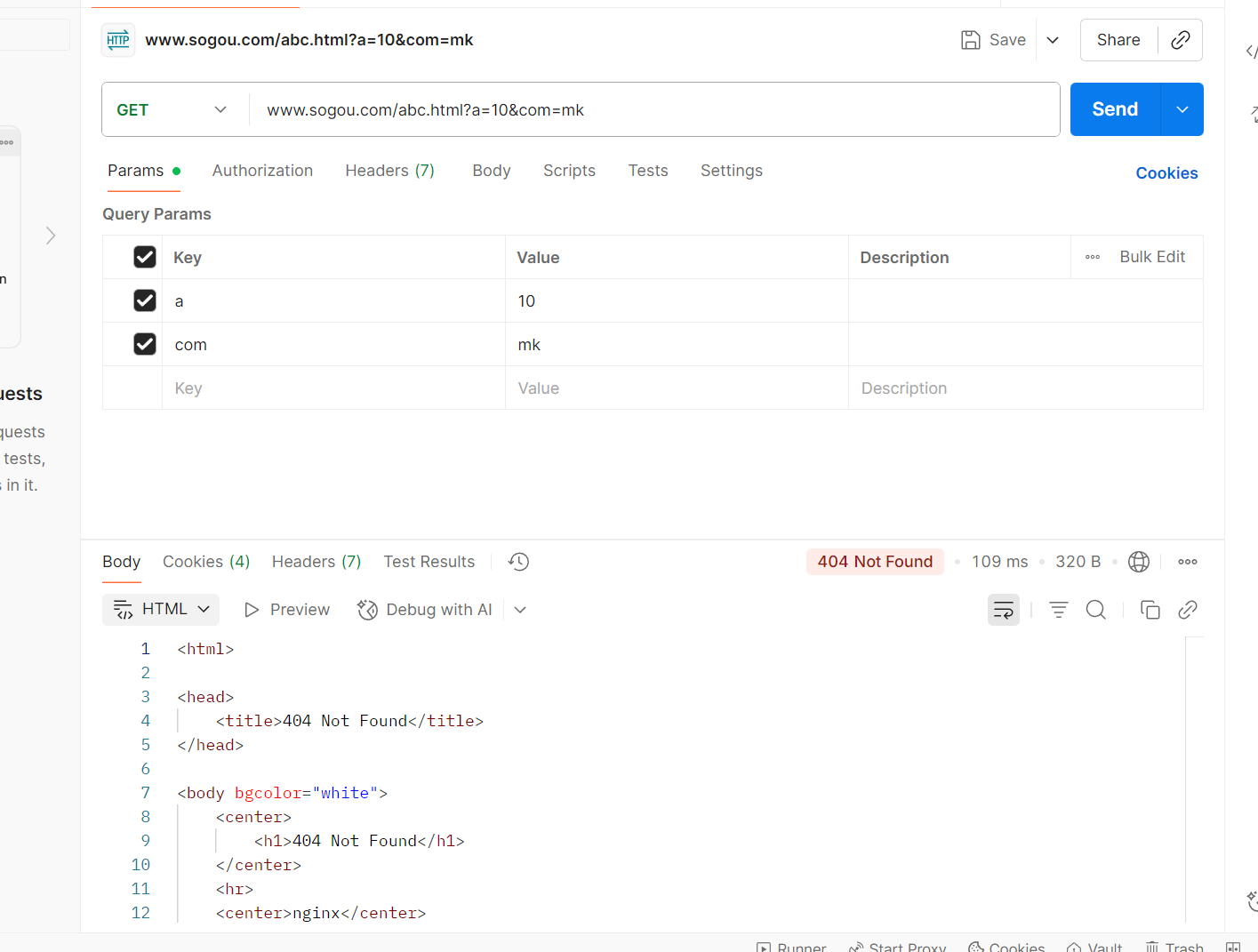Expand the Send options arrow

1182,109
